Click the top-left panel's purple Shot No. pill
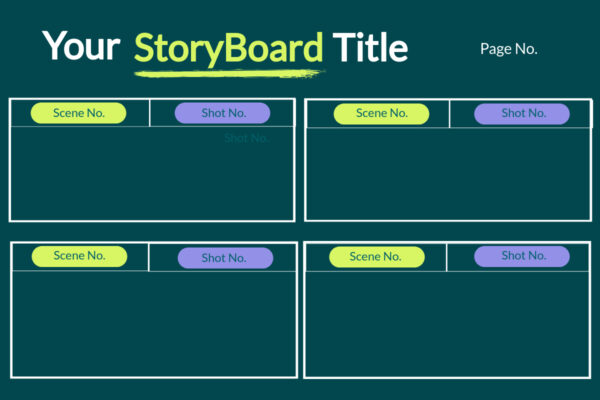This screenshot has width=600, height=400. [222, 113]
